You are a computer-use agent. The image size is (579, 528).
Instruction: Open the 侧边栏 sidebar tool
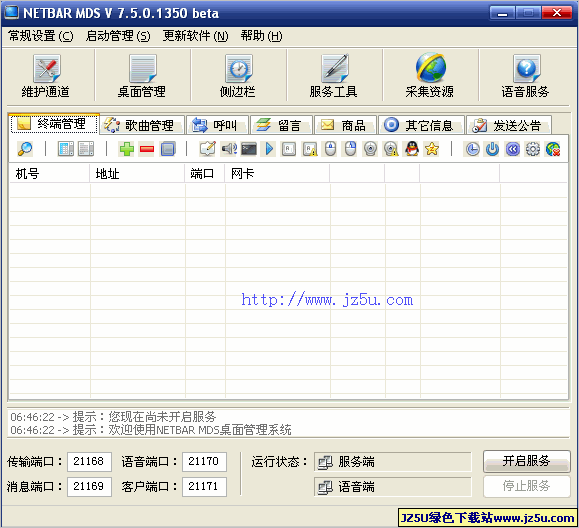pyautogui.click(x=238, y=76)
